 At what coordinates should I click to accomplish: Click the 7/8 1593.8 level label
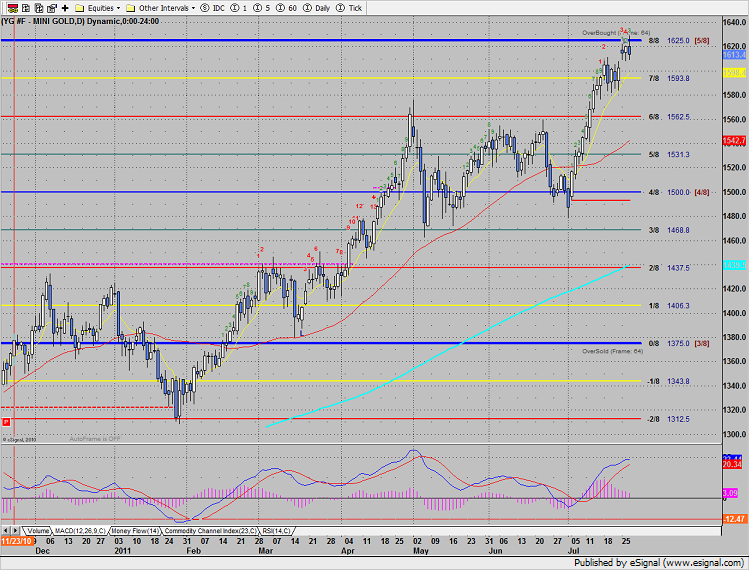tap(669, 78)
